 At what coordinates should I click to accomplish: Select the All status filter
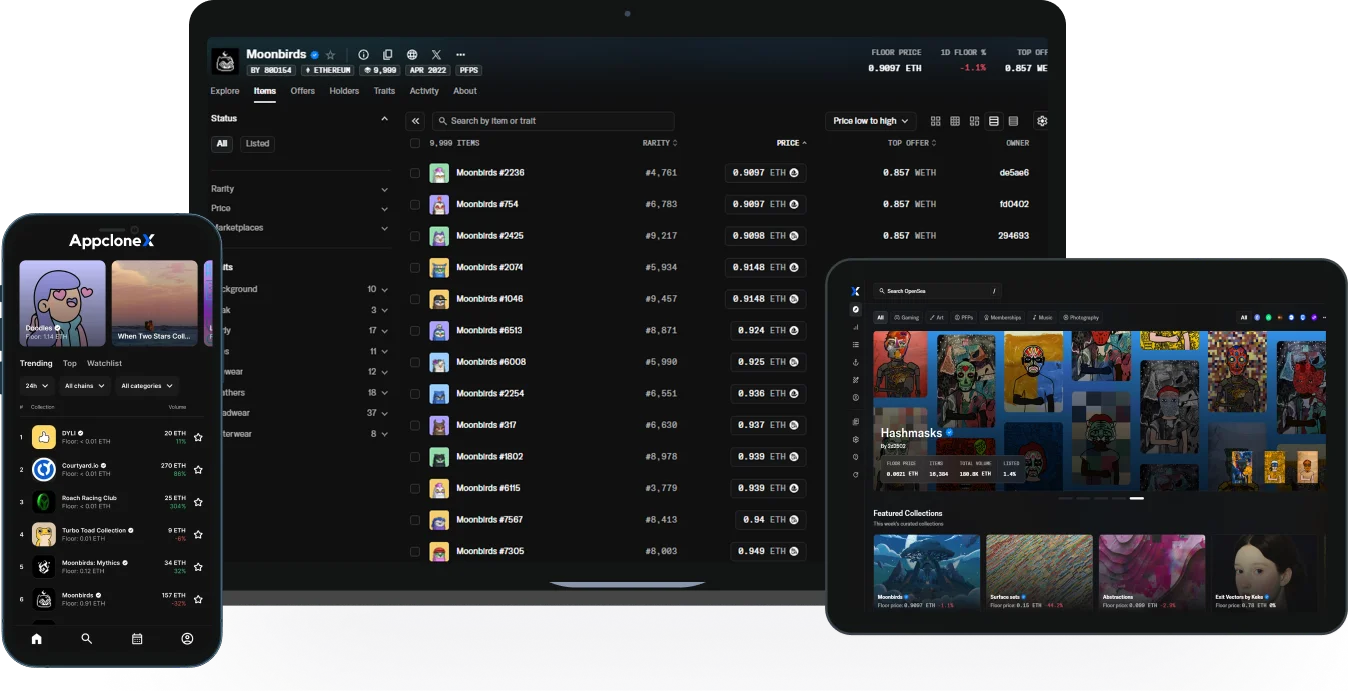coord(222,144)
